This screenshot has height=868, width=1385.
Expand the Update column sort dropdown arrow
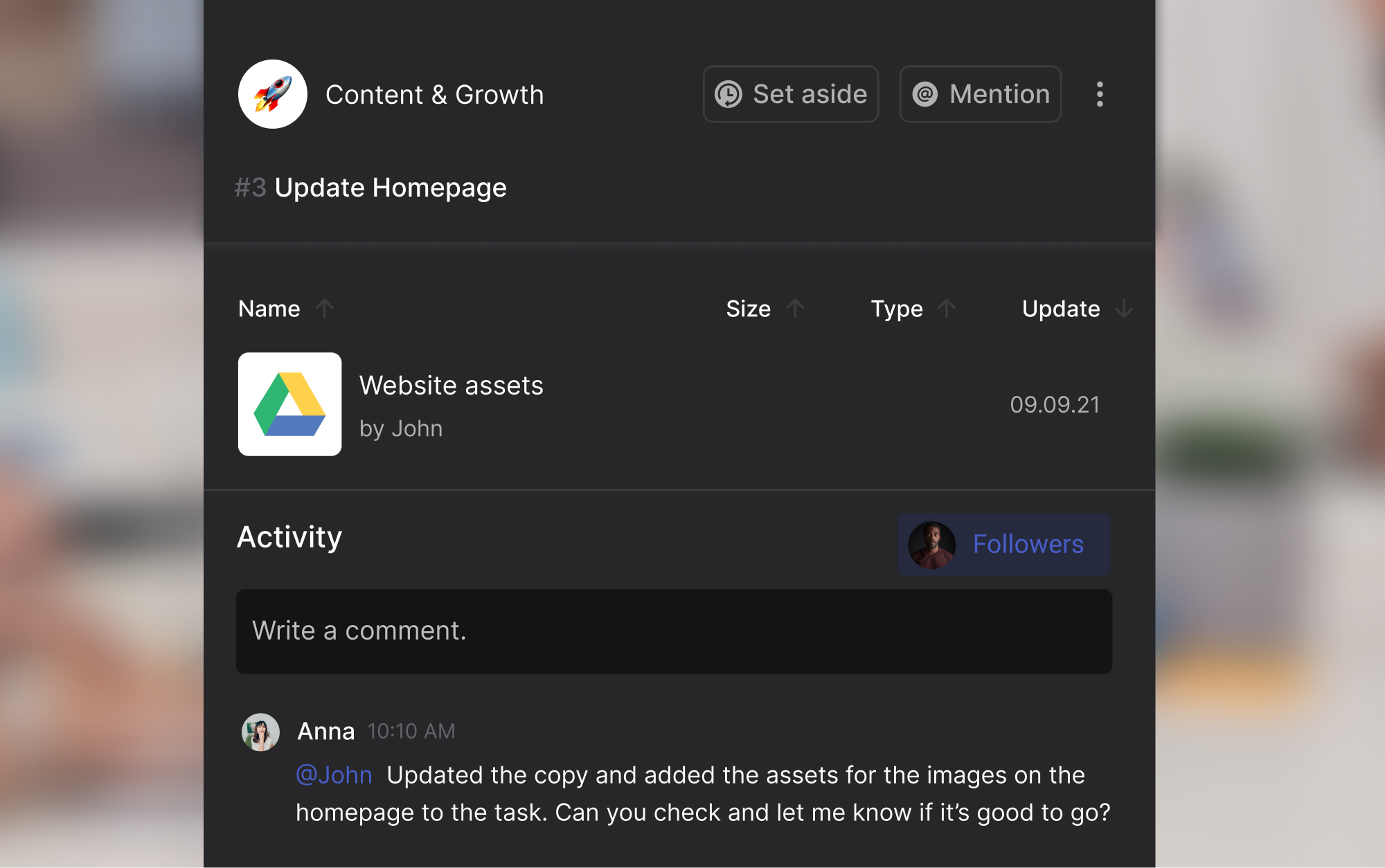point(1123,309)
